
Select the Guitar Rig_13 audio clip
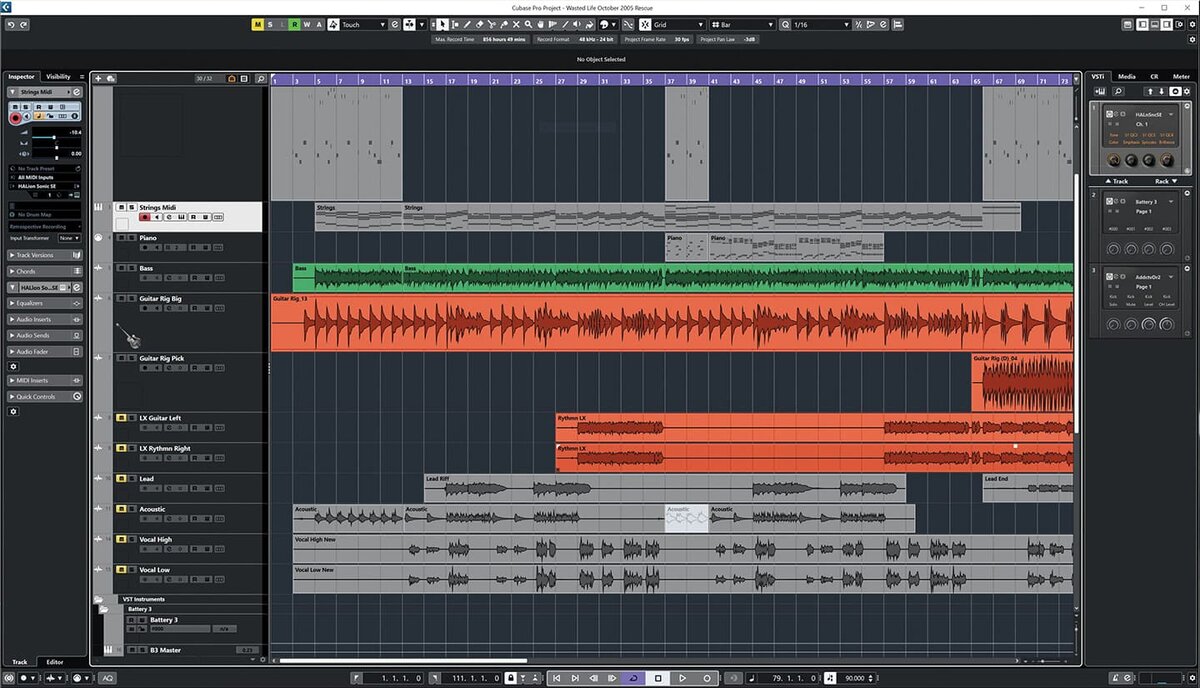tap(671, 322)
